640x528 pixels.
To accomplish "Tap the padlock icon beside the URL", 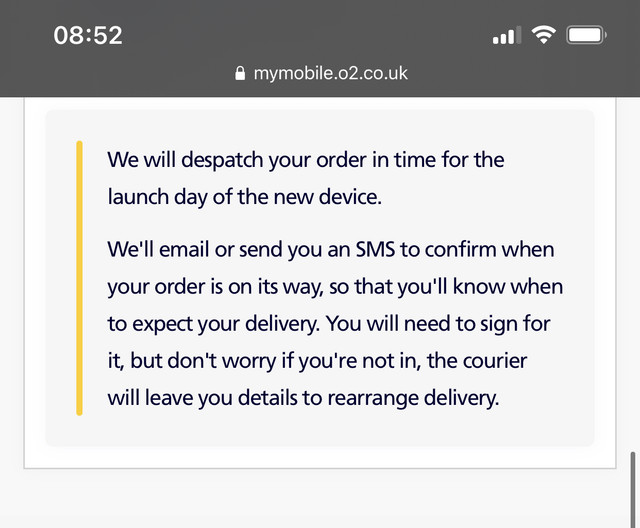I will pos(240,73).
